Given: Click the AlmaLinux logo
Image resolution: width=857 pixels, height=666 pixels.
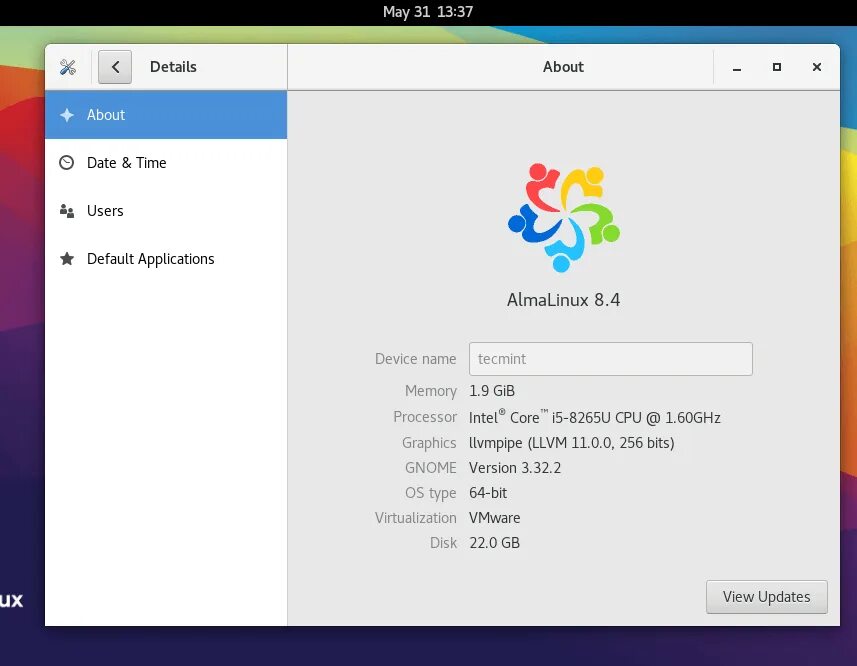Looking at the screenshot, I should pyautogui.click(x=563, y=217).
